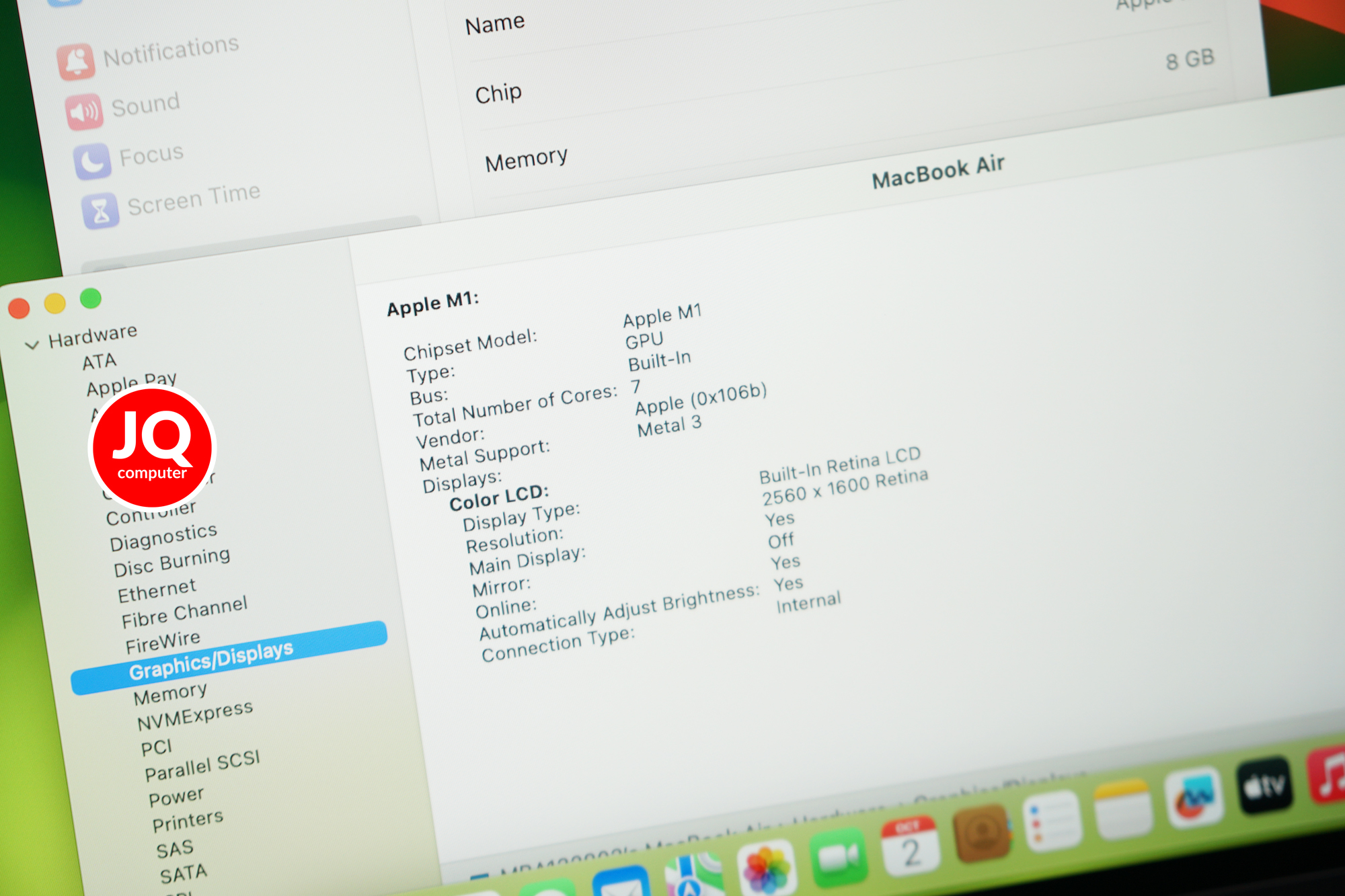
Task: Click the 'Metal 3' support value
Action: click(669, 426)
